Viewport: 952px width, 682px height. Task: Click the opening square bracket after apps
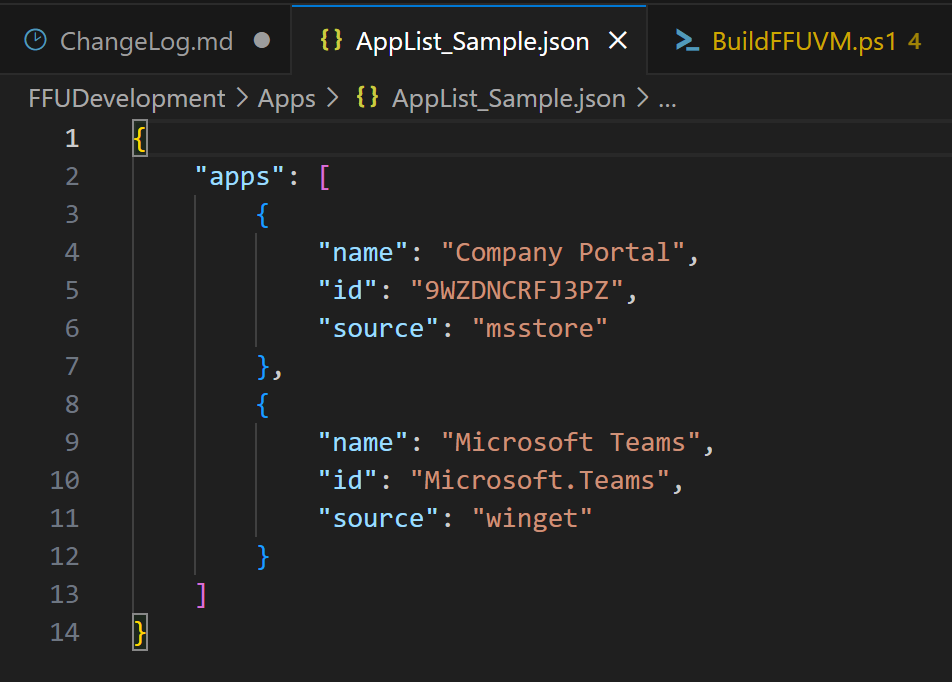pos(324,177)
